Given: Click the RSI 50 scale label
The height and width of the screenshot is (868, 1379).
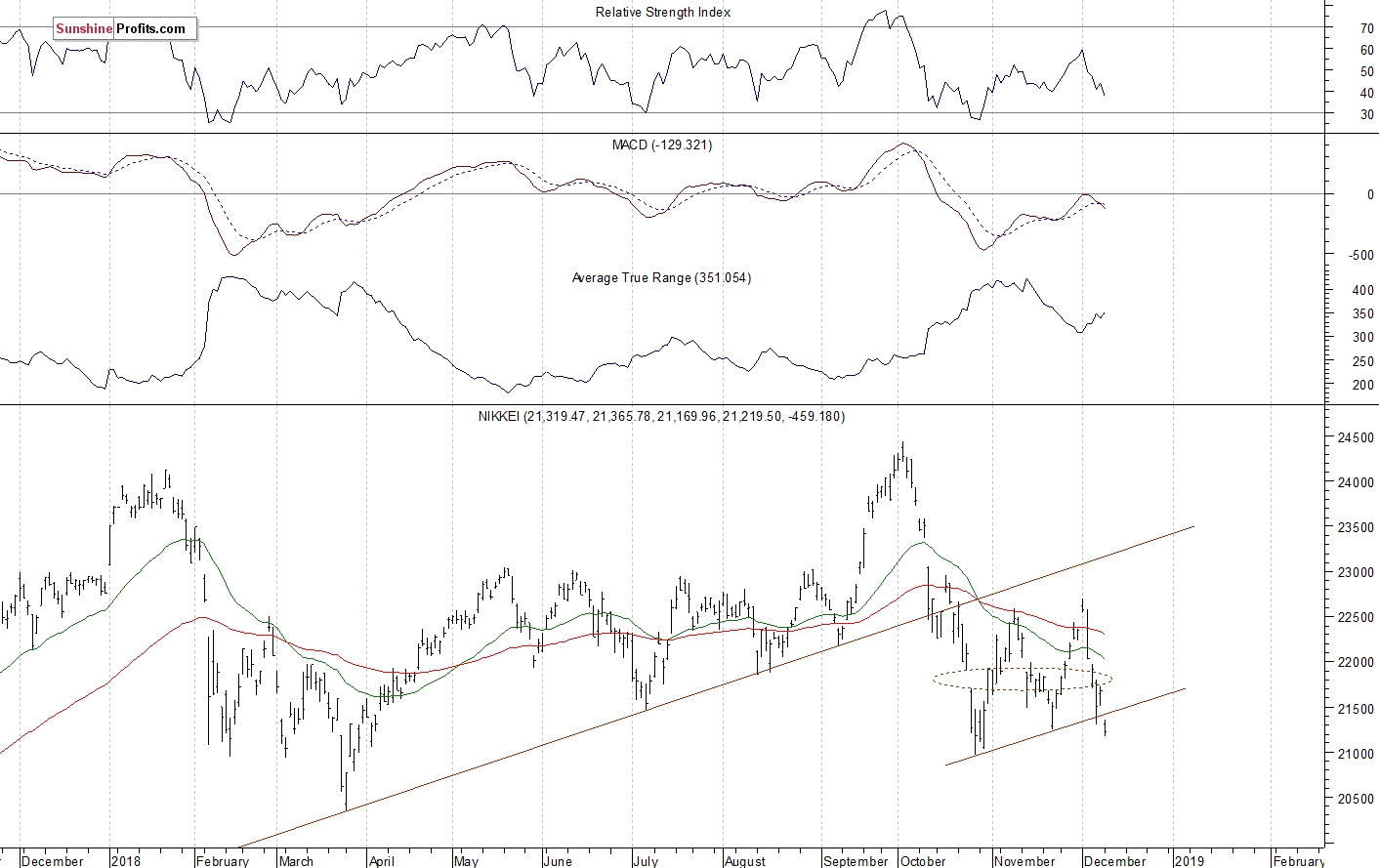Looking at the screenshot, I should 1367,72.
